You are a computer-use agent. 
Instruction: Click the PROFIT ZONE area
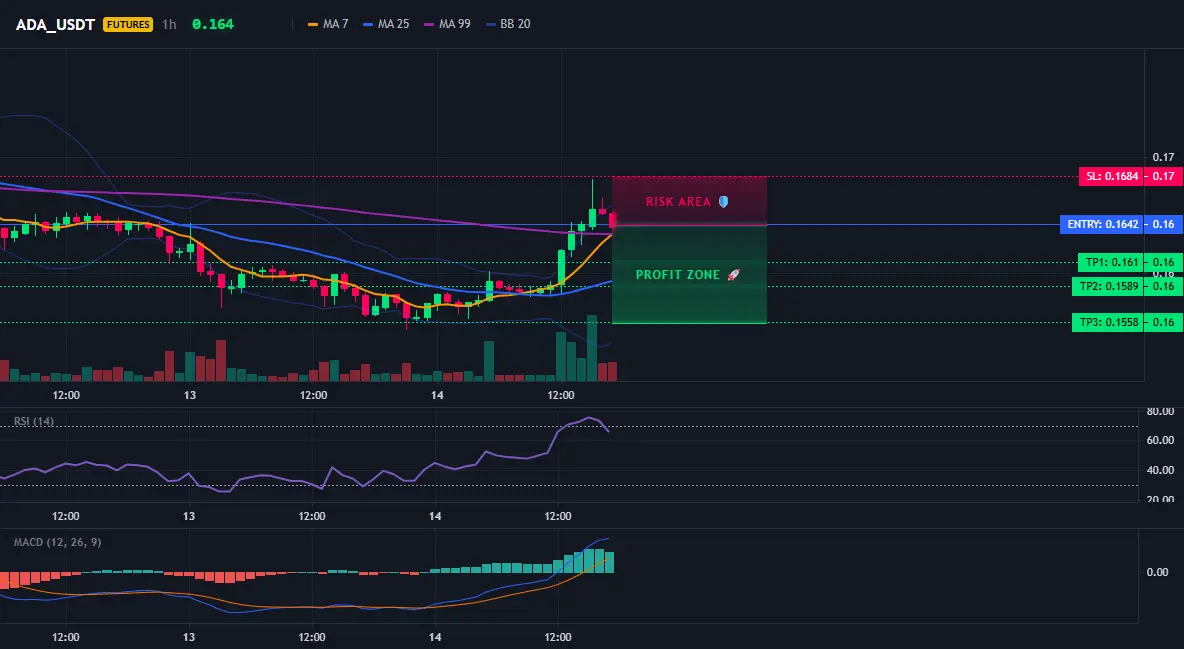(x=689, y=275)
